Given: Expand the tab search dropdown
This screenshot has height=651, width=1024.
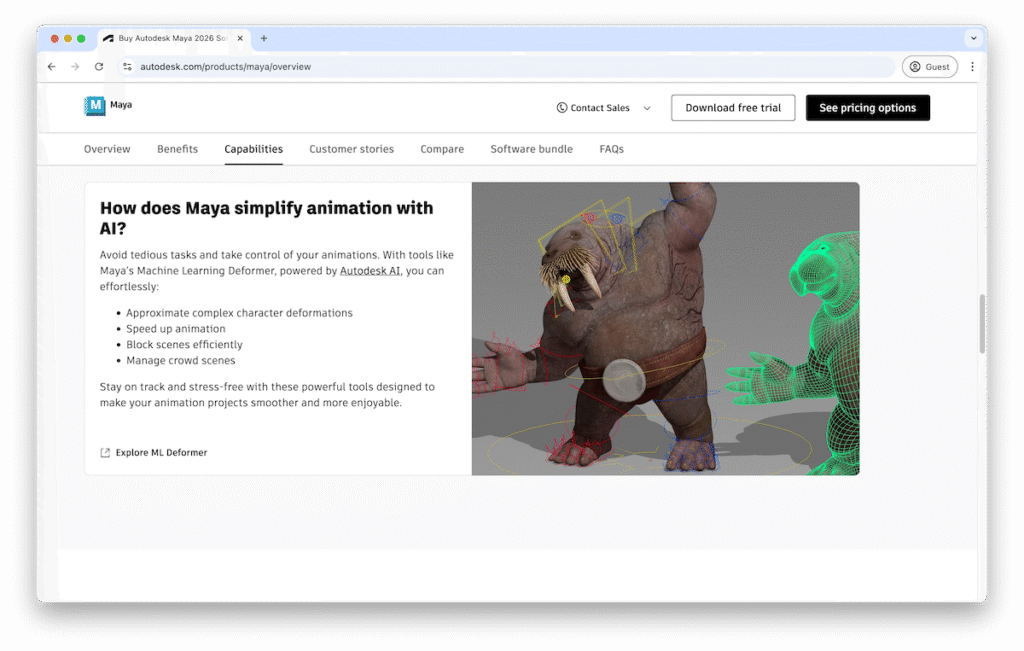Looking at the screenshot, I should [973, 39].
